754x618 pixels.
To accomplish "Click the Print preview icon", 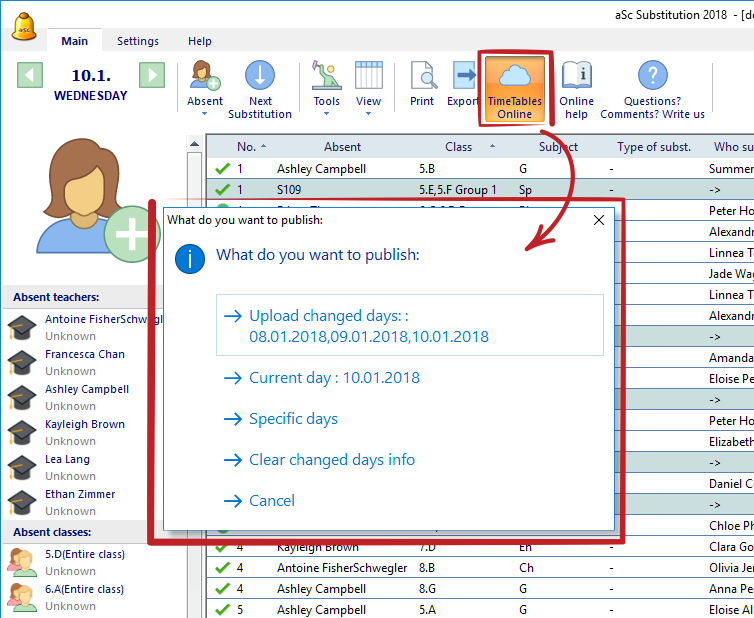I will coord(423,76).
